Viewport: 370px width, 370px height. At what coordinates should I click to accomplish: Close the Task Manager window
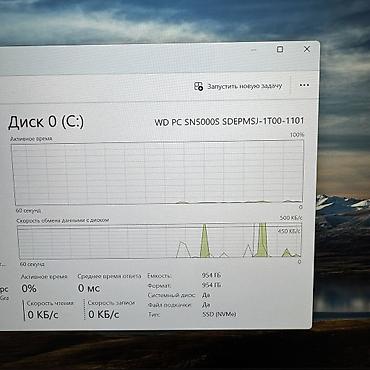point(307,49)
